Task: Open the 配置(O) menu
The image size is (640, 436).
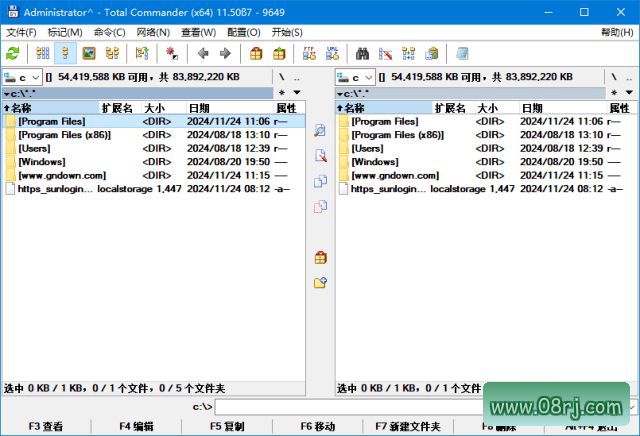Action: tap(243, 32)
